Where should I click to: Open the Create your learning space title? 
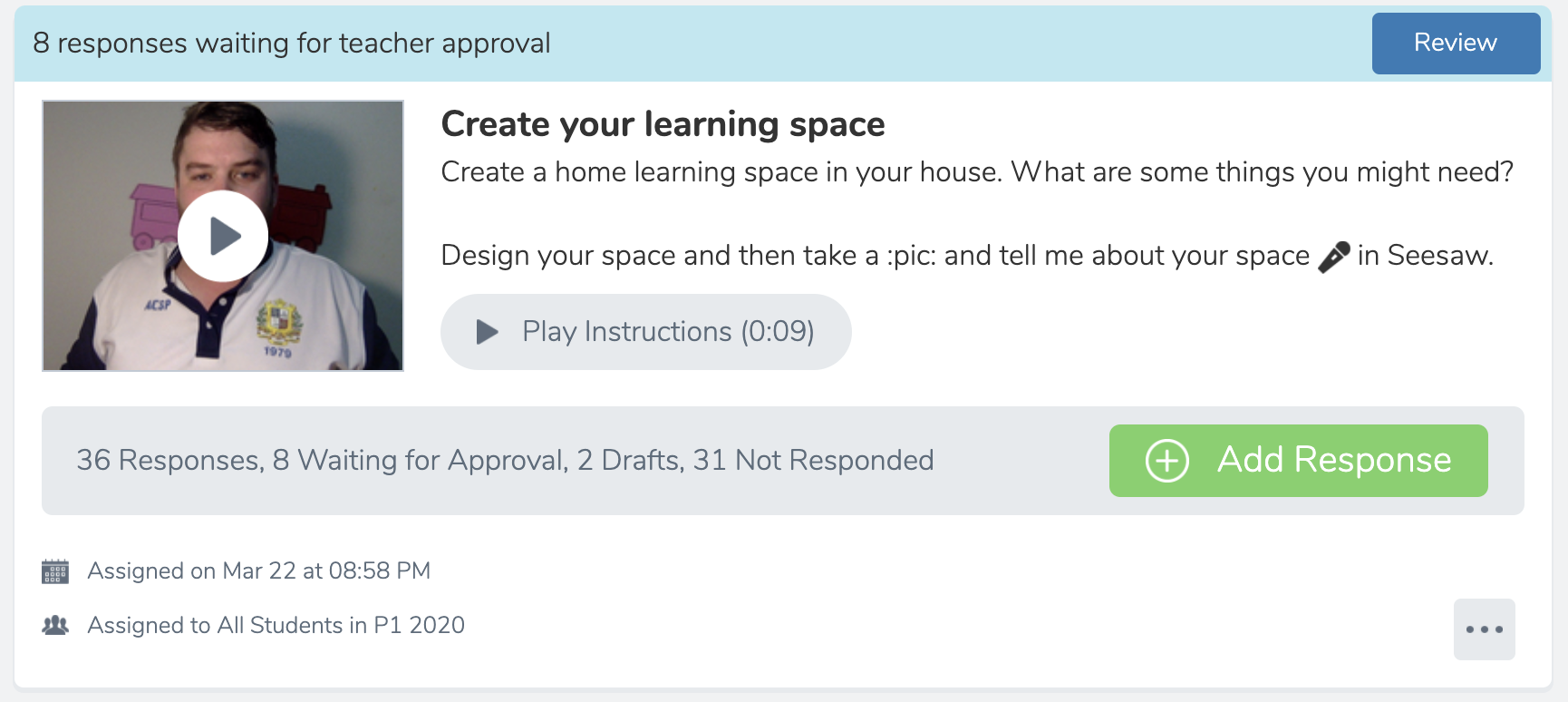tap(663, 124)
